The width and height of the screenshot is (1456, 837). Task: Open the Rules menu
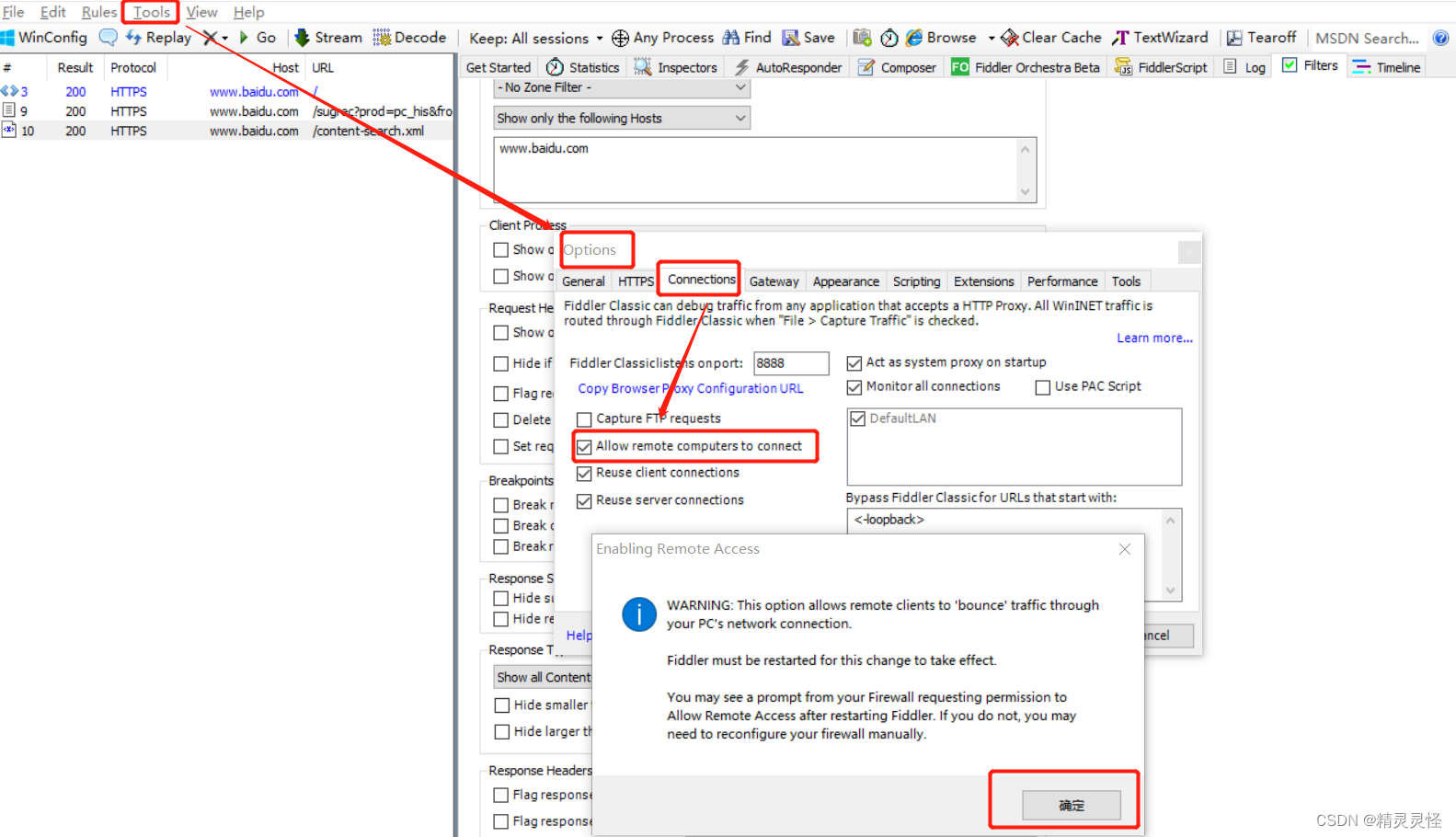99,12
